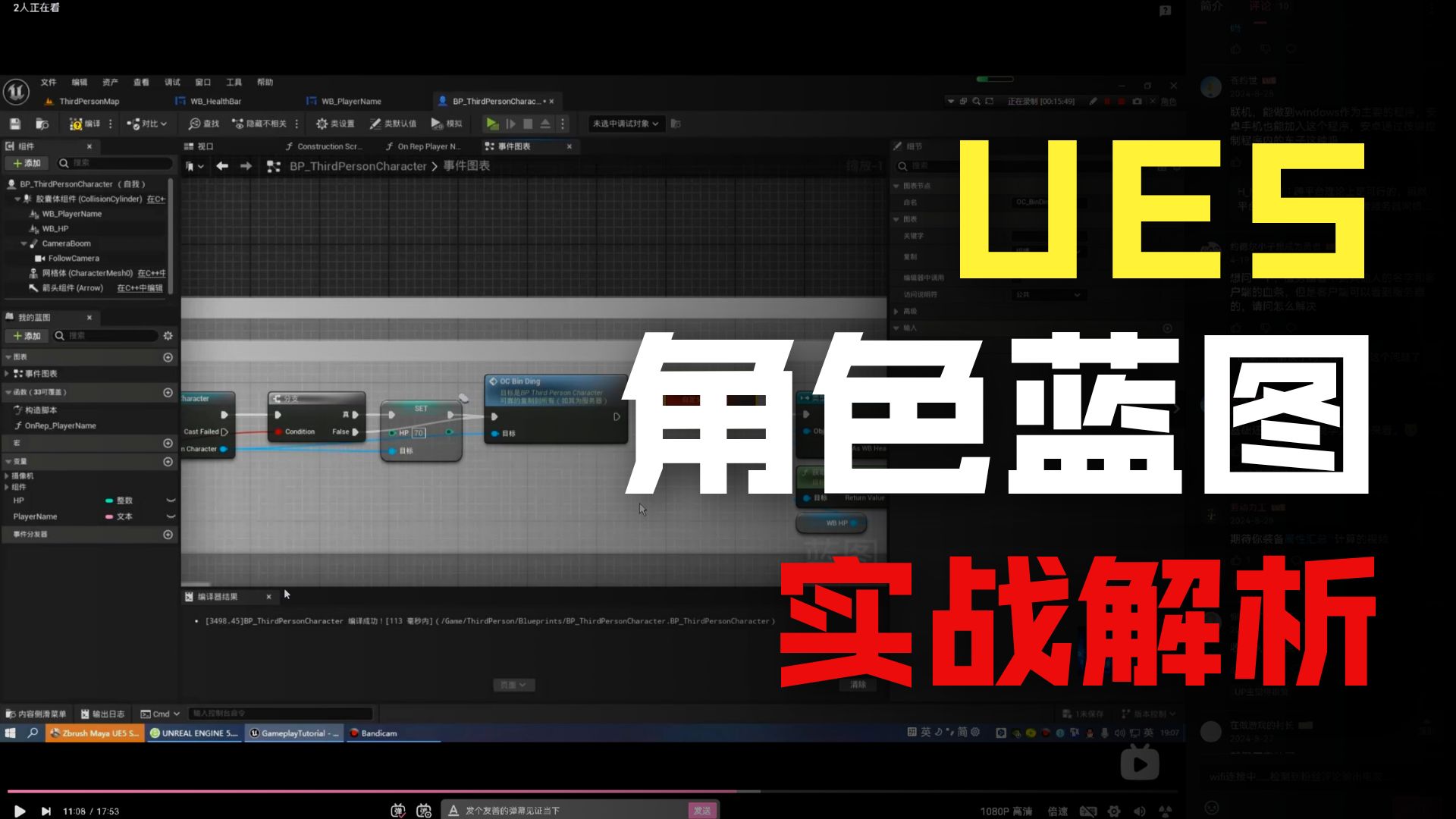
Task: Toggle PlayerName variable visibility eye
Action: [x=171, y=516]
